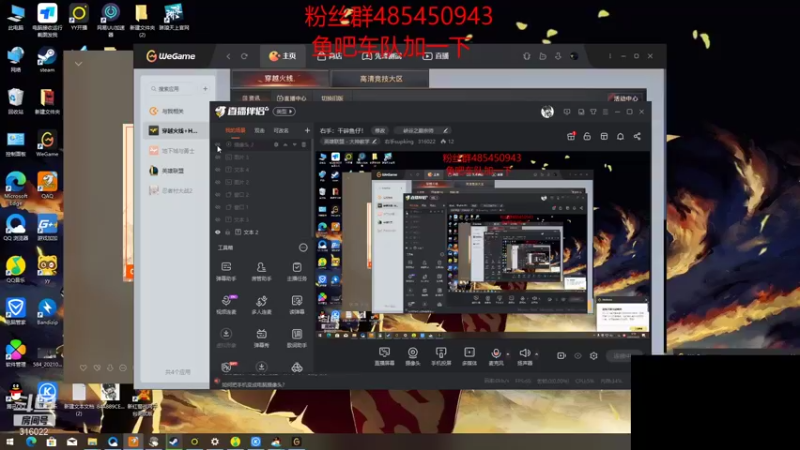Expand the microphone options arrow
800x450 pixels.
click(x=508, y=354)
